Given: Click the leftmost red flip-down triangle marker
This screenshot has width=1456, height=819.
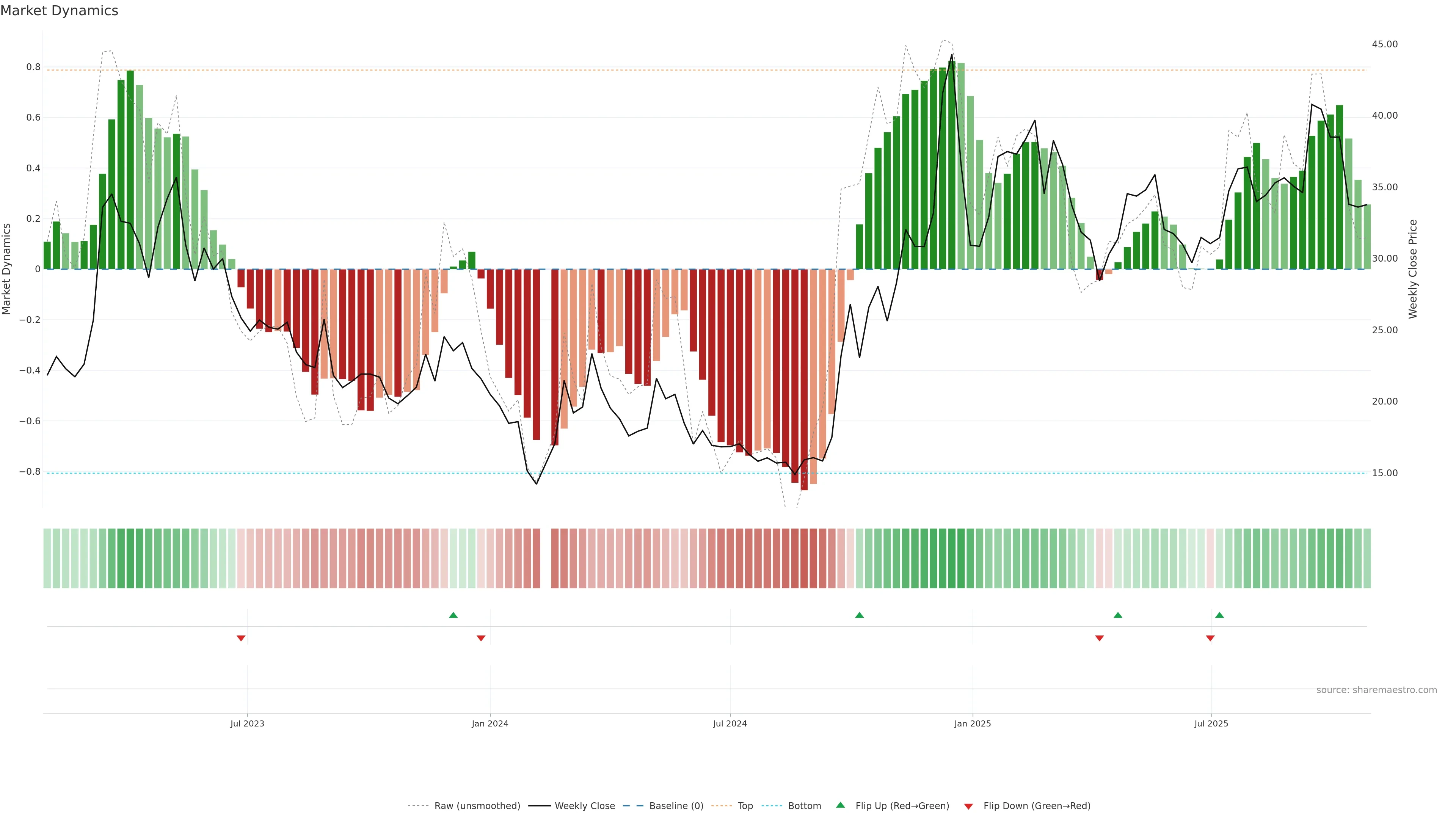Looking at the screenshot, I should pos(241,638).
